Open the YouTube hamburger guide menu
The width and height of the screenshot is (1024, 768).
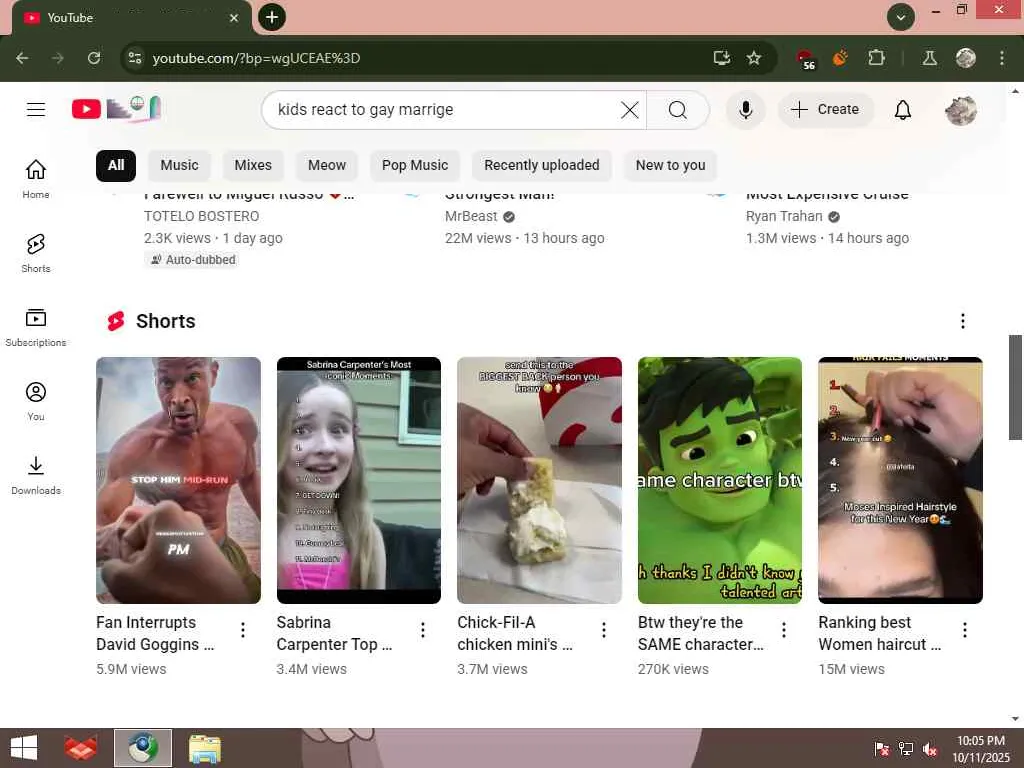[x=36, y=110]
